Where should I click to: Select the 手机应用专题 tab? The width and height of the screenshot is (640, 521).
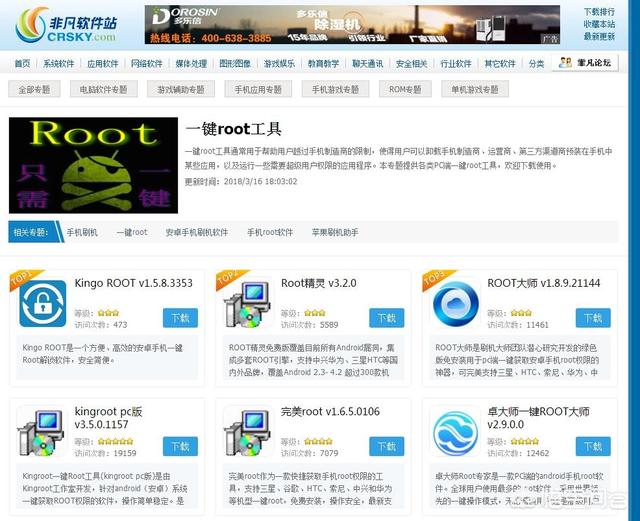258,89
